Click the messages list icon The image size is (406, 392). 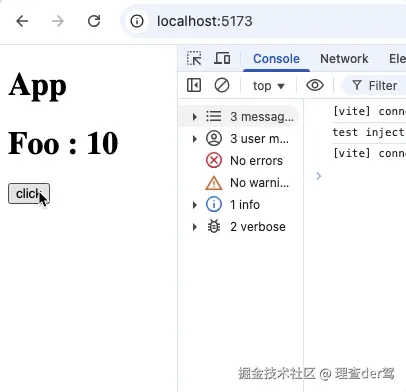[x=214, y=116]
